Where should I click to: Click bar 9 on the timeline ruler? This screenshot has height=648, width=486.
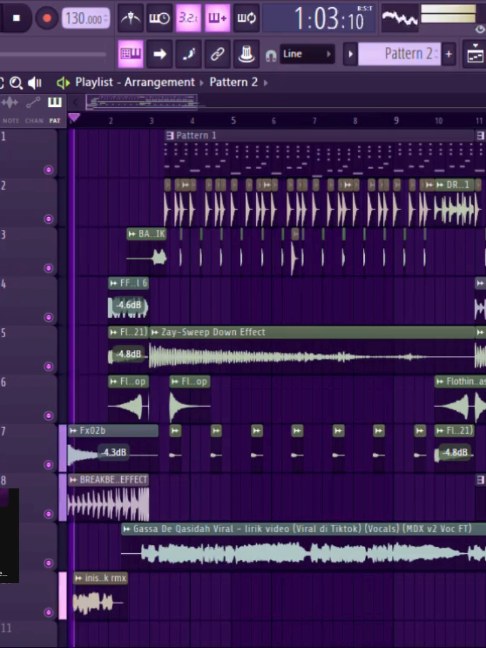(396, 121)
